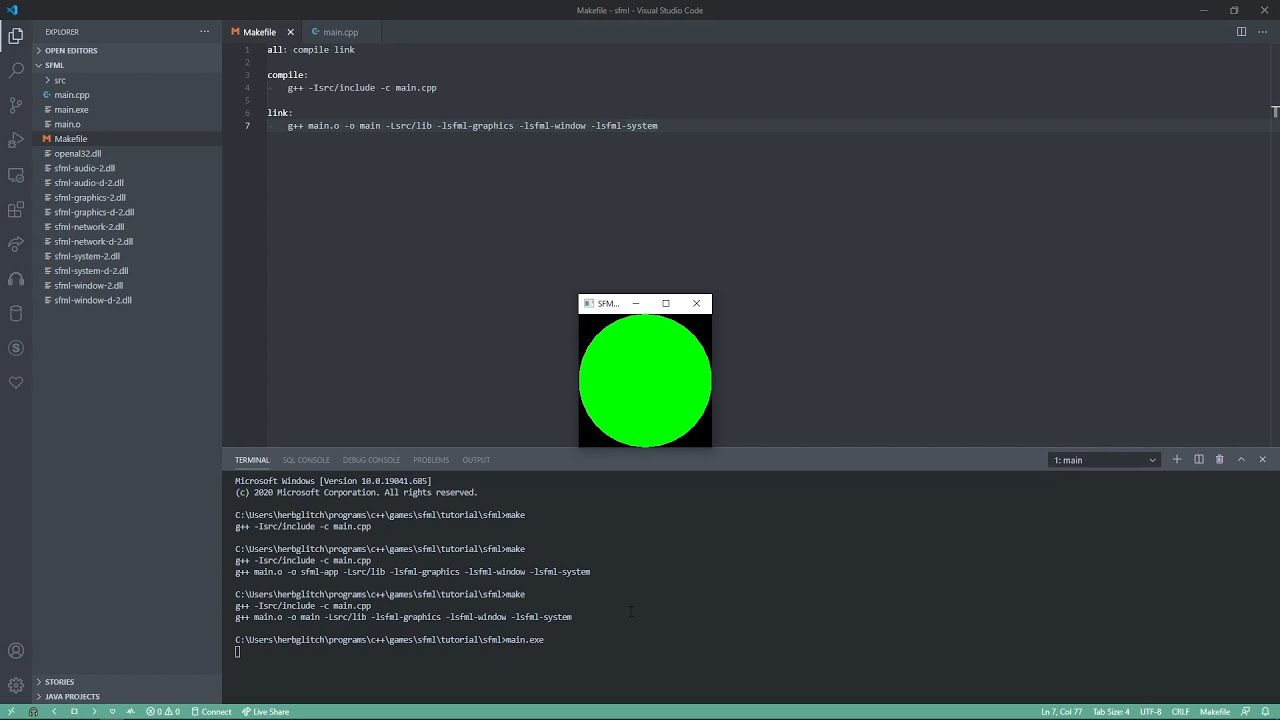
Task: Click the heart icon in activity bar
Action: click(x=16, y=383)
